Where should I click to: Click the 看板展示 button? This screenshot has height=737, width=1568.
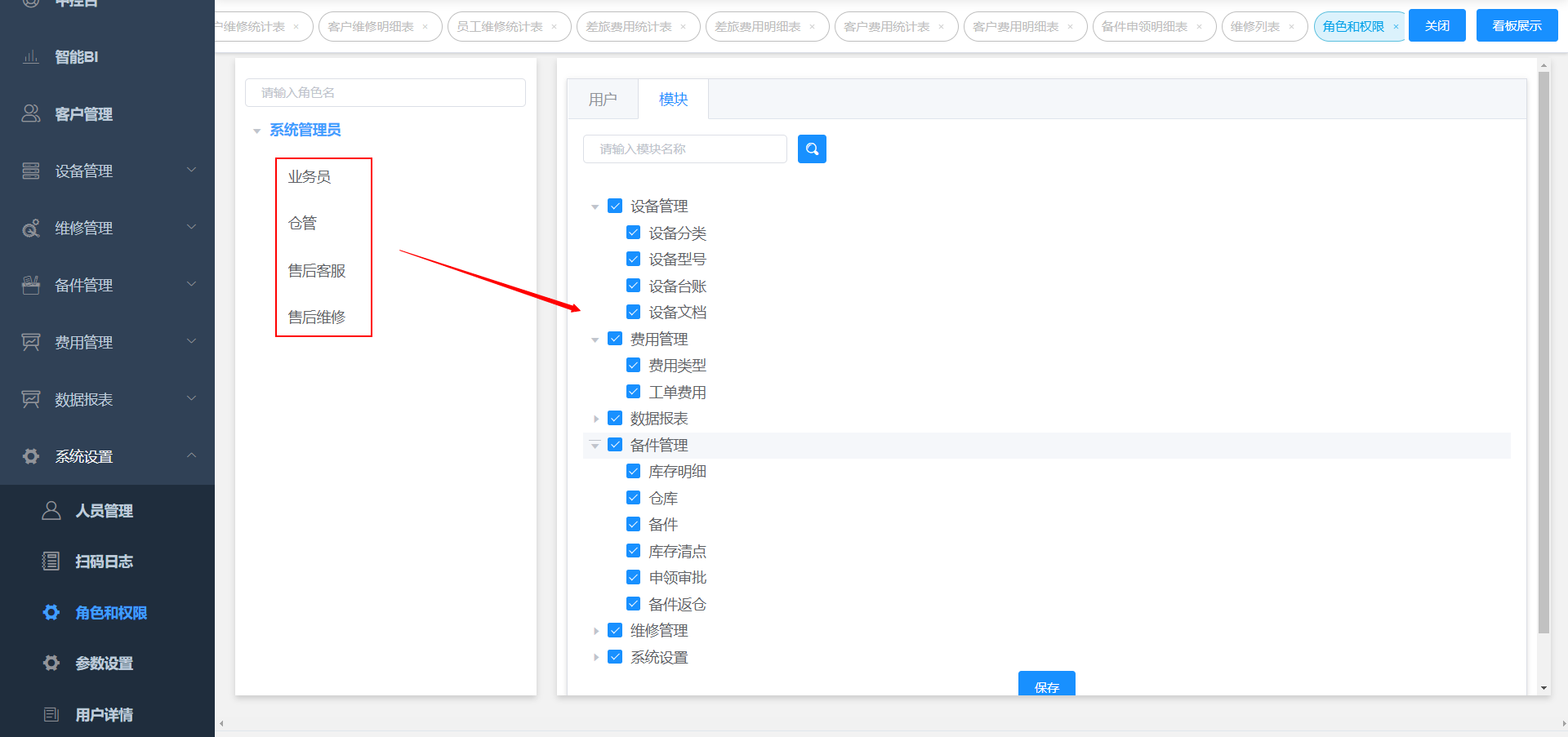1517,26
